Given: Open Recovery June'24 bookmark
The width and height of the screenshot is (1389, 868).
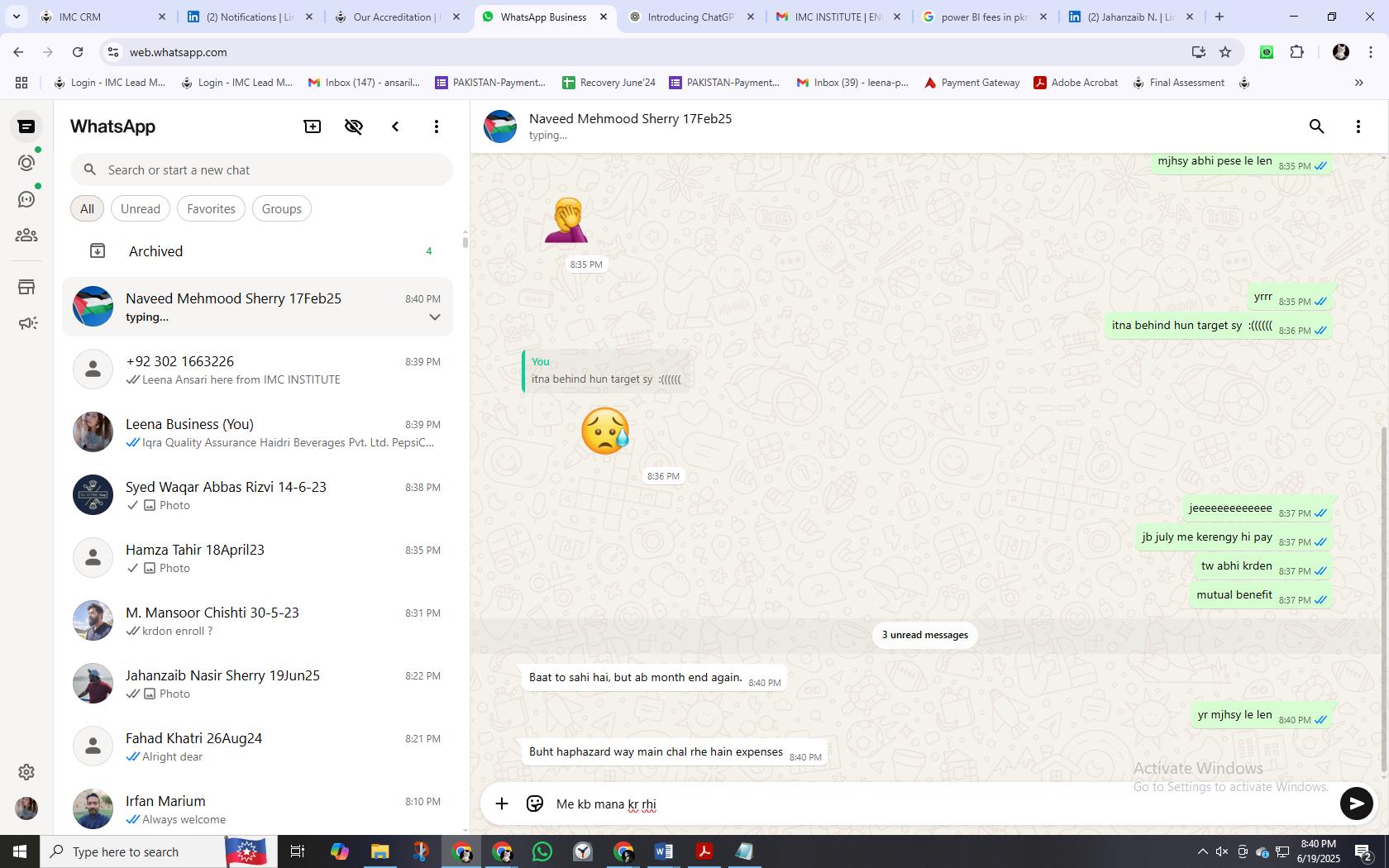Looking at the screenshot, I should click(609, 83).
